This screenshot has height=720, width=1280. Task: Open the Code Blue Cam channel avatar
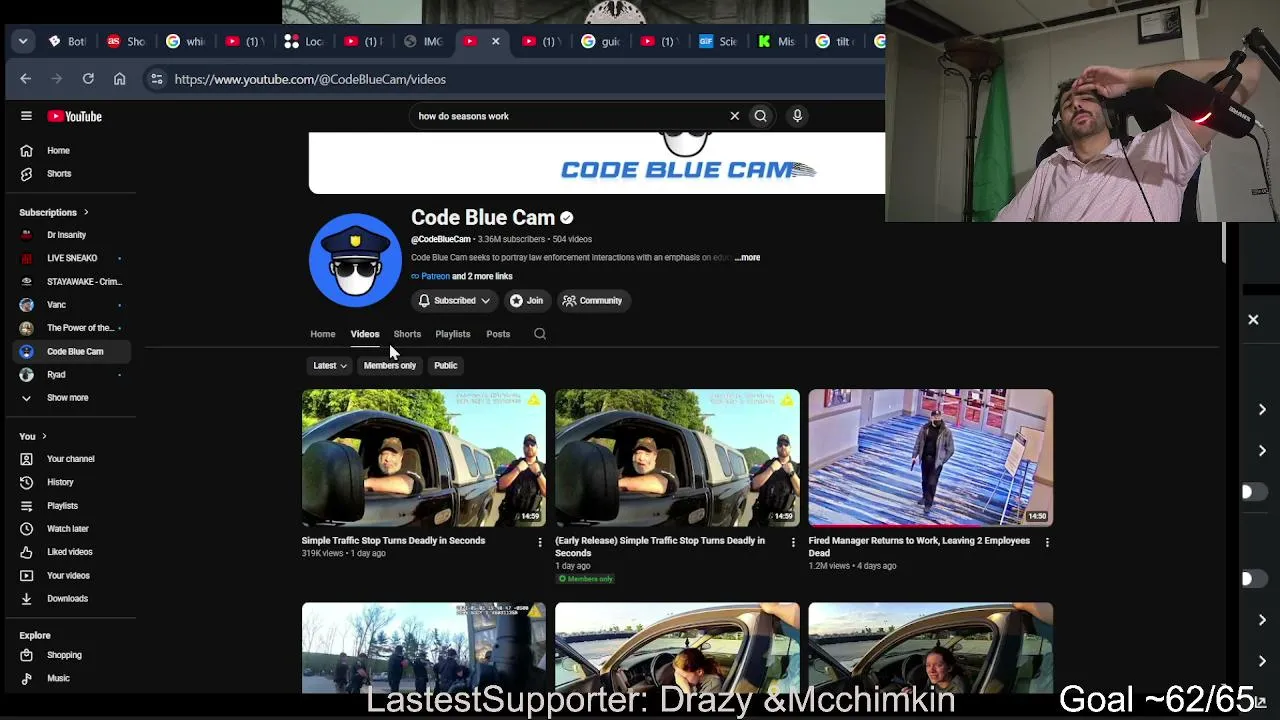(355, 260)
